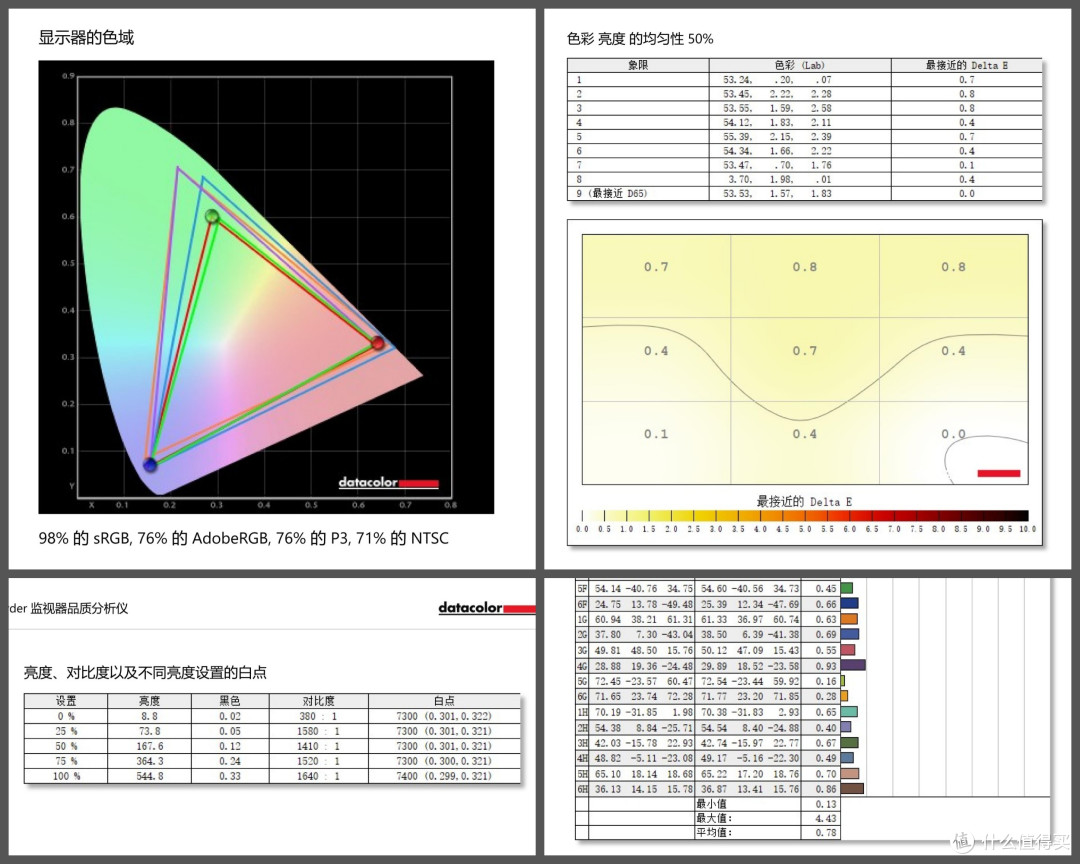Select the brown color bar in row 6H
Screen dimensions: 1080x864
point(852,789)
